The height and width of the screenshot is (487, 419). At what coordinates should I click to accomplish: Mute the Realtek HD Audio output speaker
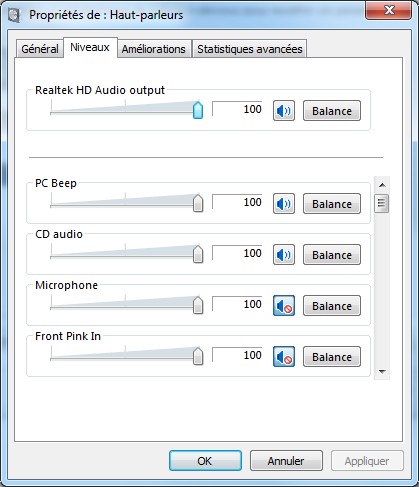pos(284,111)
